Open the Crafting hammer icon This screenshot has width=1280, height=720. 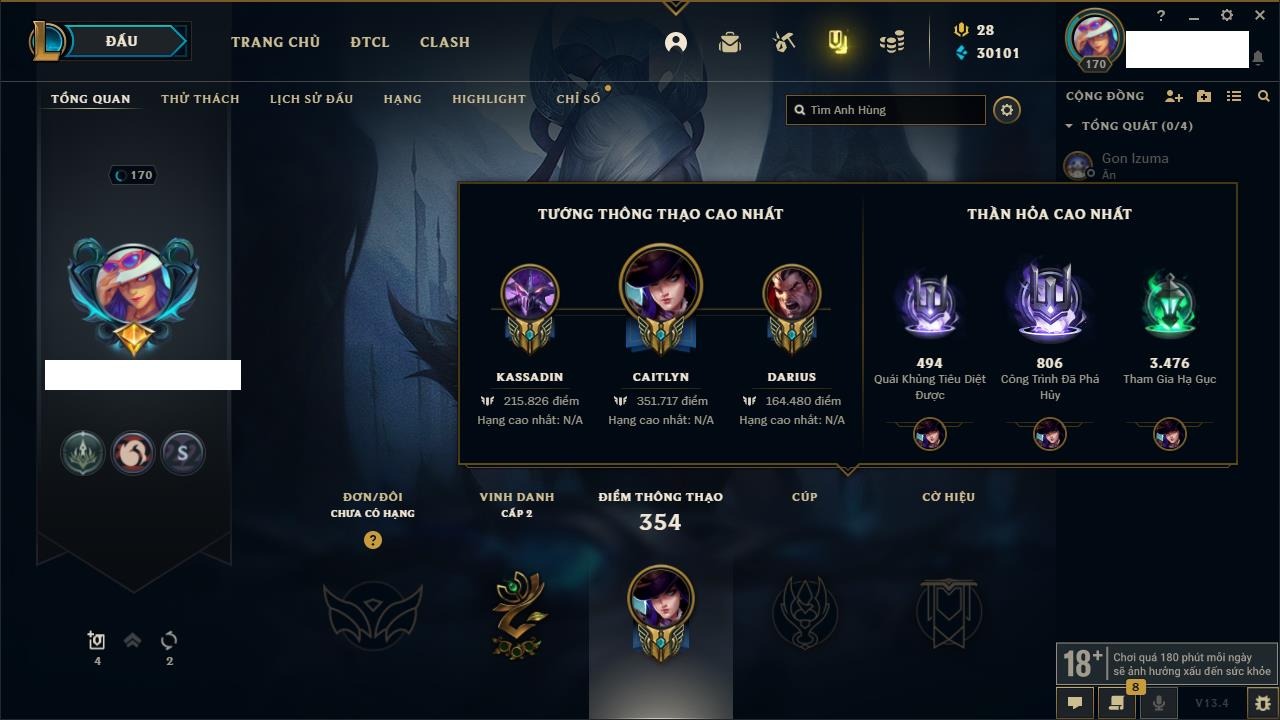tap(784, 42)
